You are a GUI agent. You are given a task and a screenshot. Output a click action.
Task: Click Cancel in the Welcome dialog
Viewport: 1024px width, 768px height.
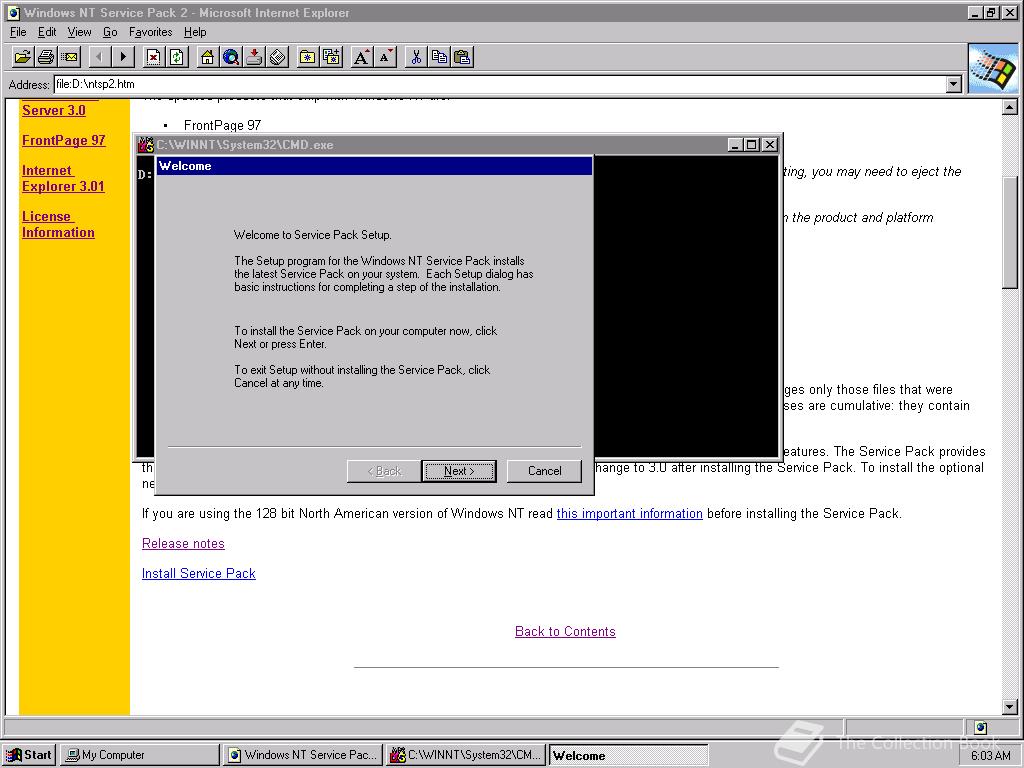click(544, 471)
